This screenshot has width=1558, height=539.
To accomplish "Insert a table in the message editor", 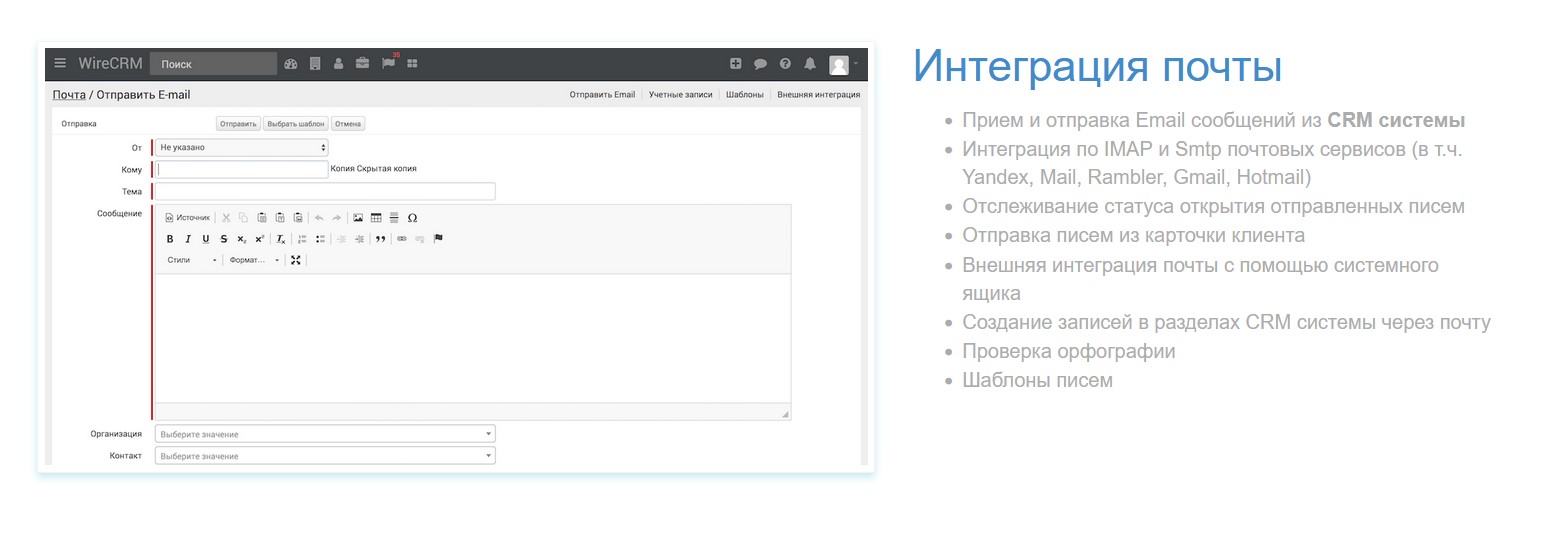I will pos(376,217).
